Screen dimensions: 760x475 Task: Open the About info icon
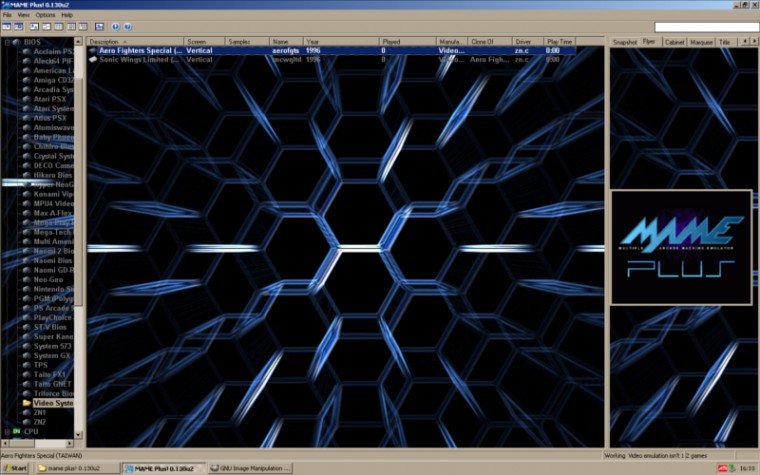[x=115, y=27]
